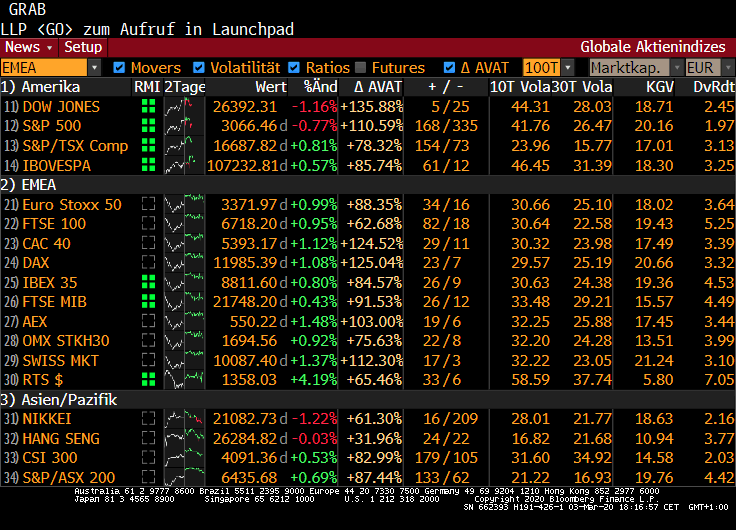This screenshot has width=736, height=530.
Task: Select the AEX Δ AVAT value +103.00%
Action: coord(371,322)
